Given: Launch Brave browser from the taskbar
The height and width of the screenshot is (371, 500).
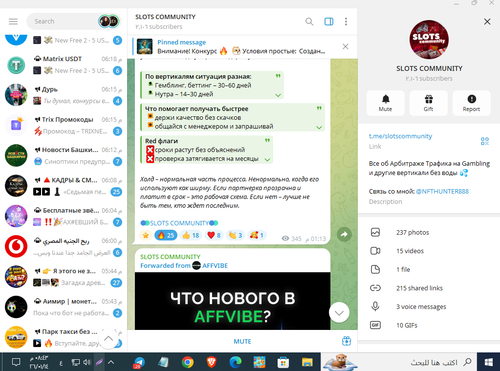Looking at the screenshot, I should click(211, 362).
